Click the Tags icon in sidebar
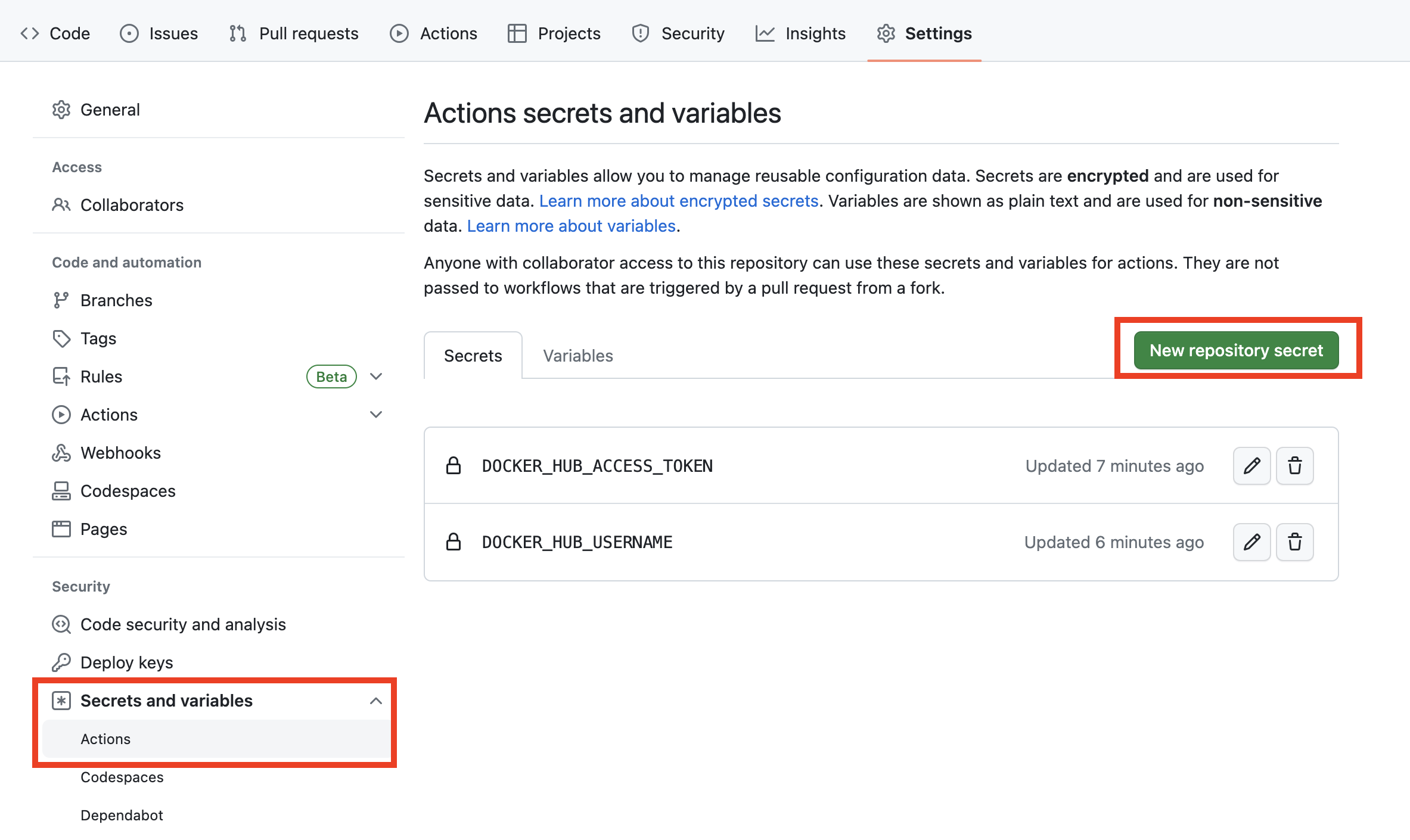1410x840 pixels. 61,338
